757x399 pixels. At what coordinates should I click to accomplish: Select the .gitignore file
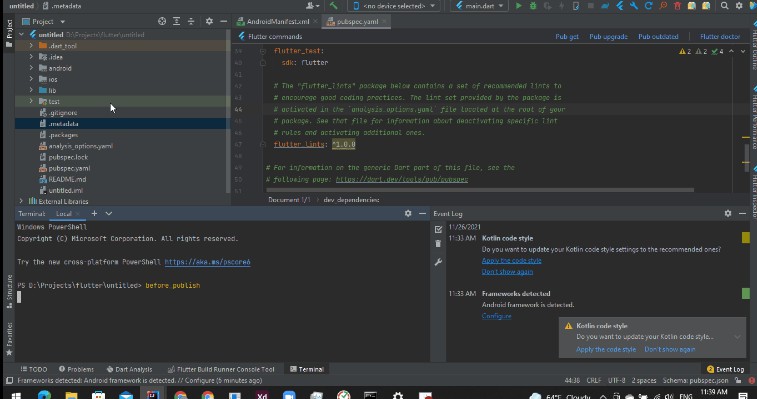tap(63, 113)
